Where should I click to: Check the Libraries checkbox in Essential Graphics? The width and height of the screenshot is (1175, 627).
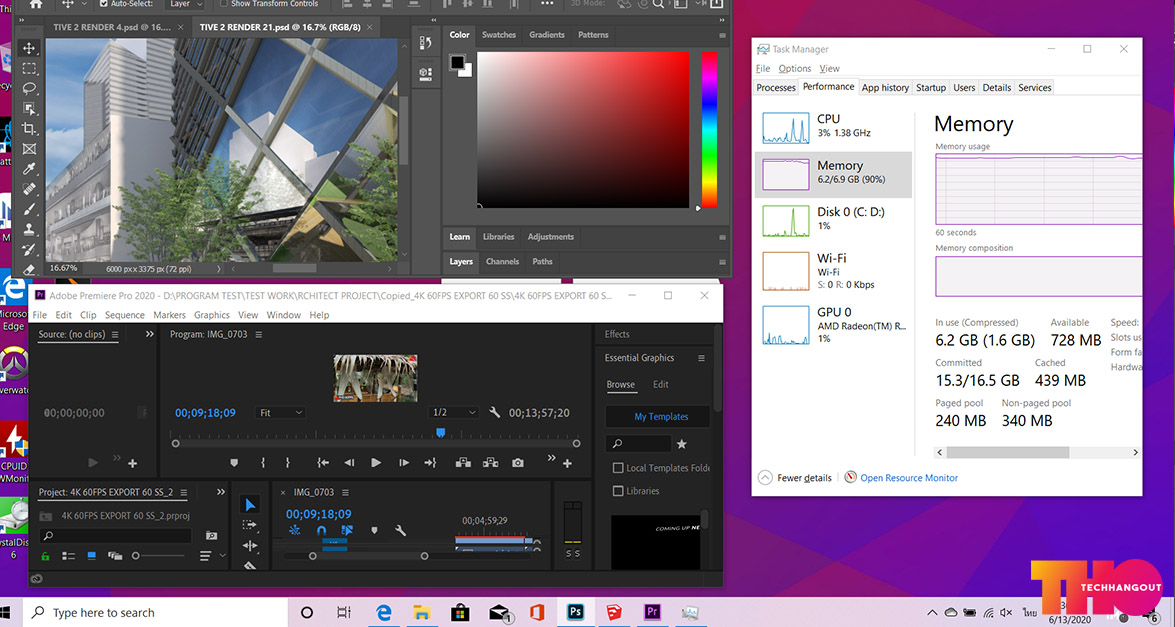pyautogui.click(x=618, y=491)
